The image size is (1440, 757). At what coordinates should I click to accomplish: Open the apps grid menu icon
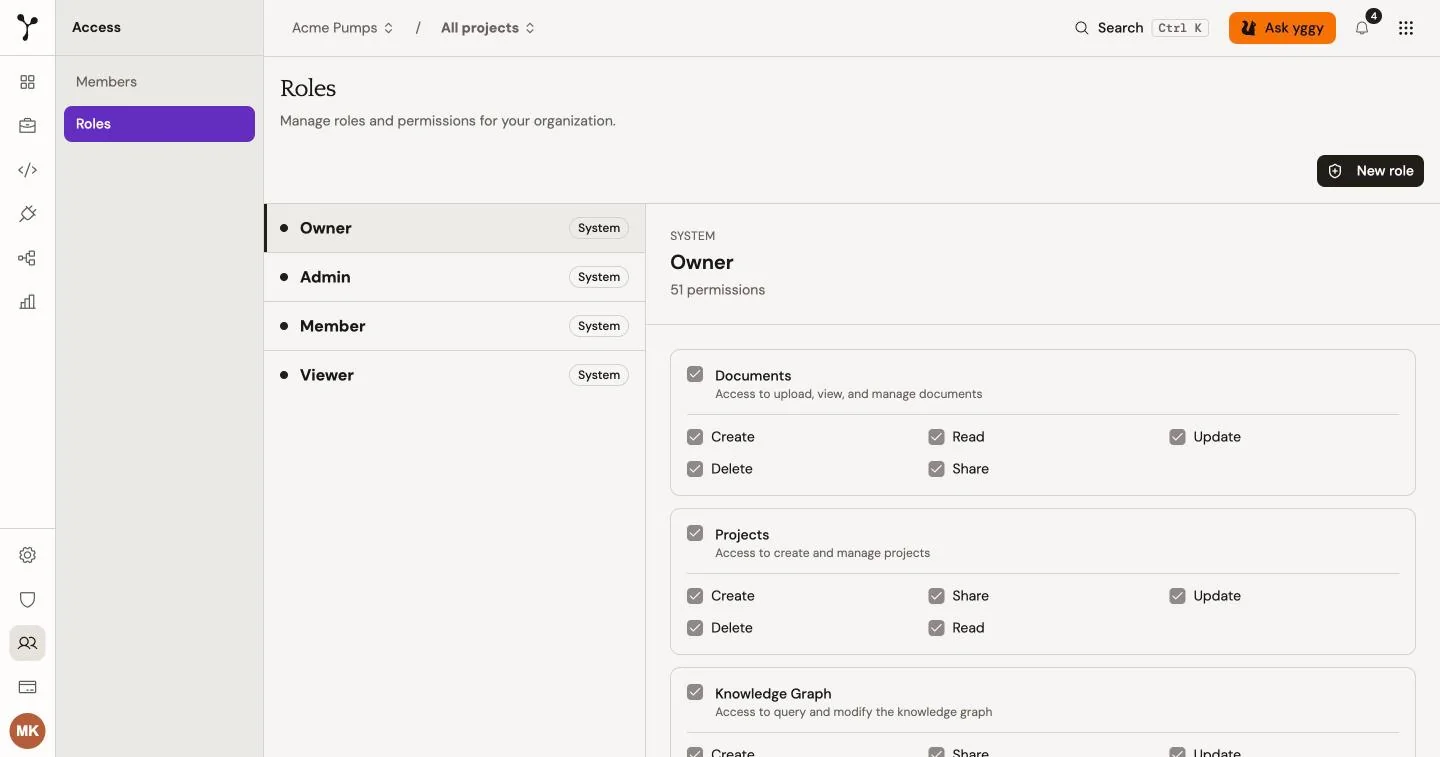[x=1406, y=28]
